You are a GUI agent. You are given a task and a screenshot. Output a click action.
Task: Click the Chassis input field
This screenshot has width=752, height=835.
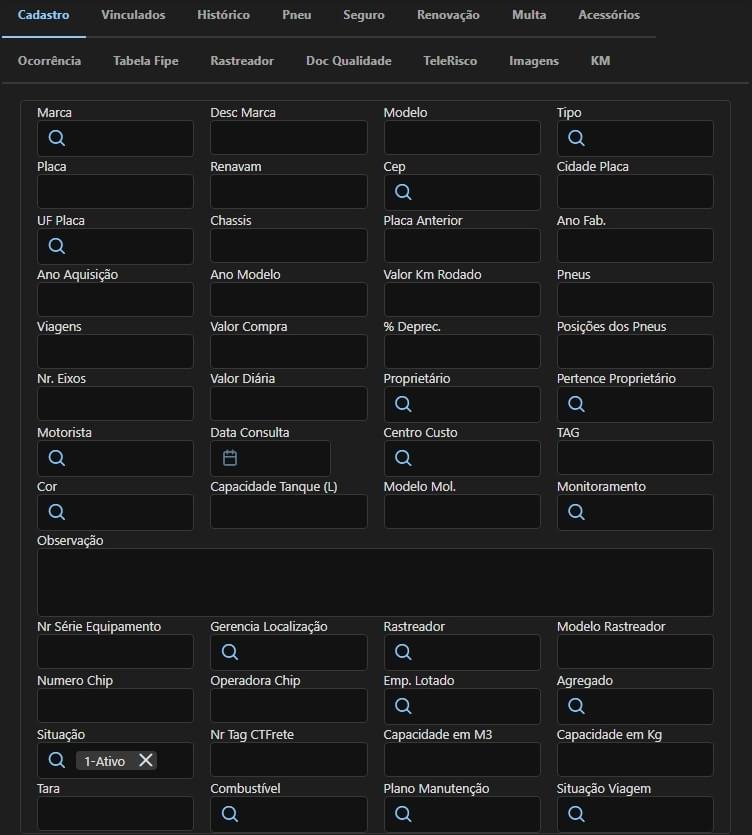[x=288, y=246]
